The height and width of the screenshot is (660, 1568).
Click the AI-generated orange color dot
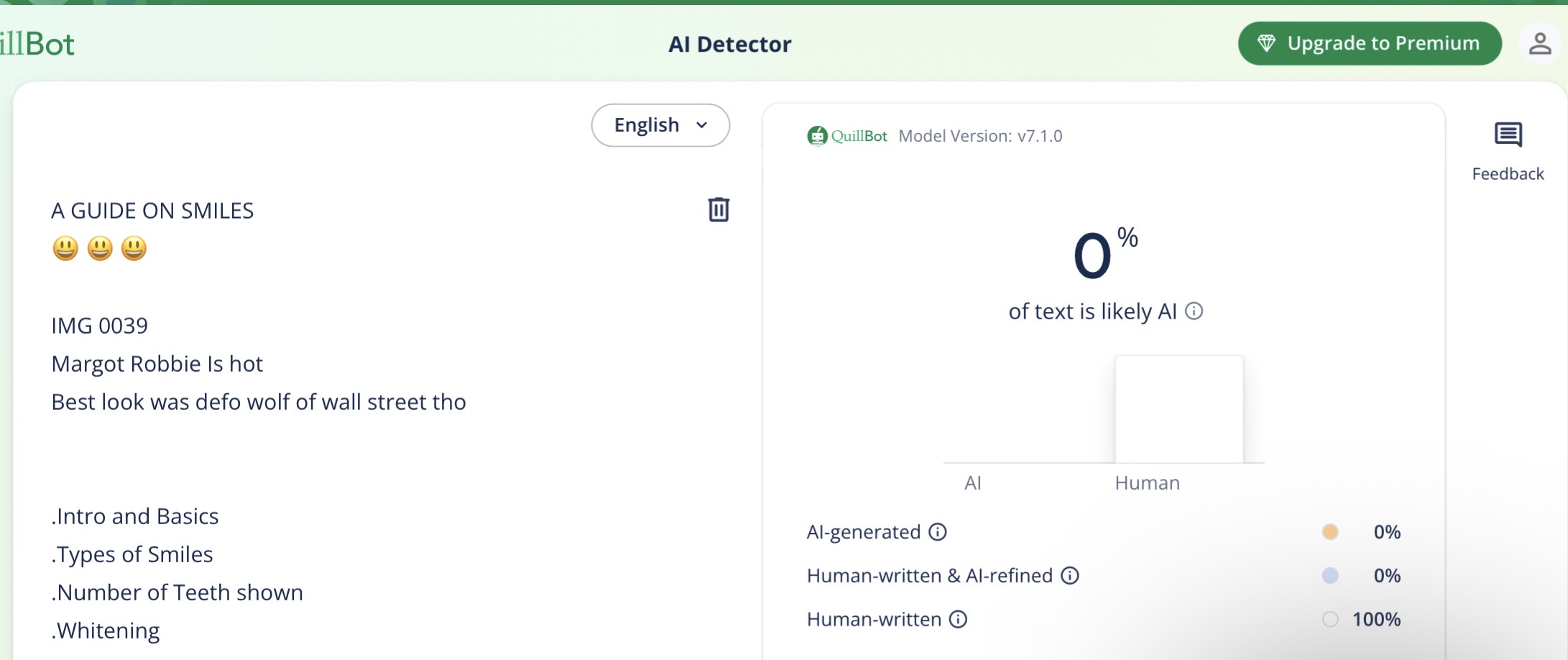[x=1330, y=532]
